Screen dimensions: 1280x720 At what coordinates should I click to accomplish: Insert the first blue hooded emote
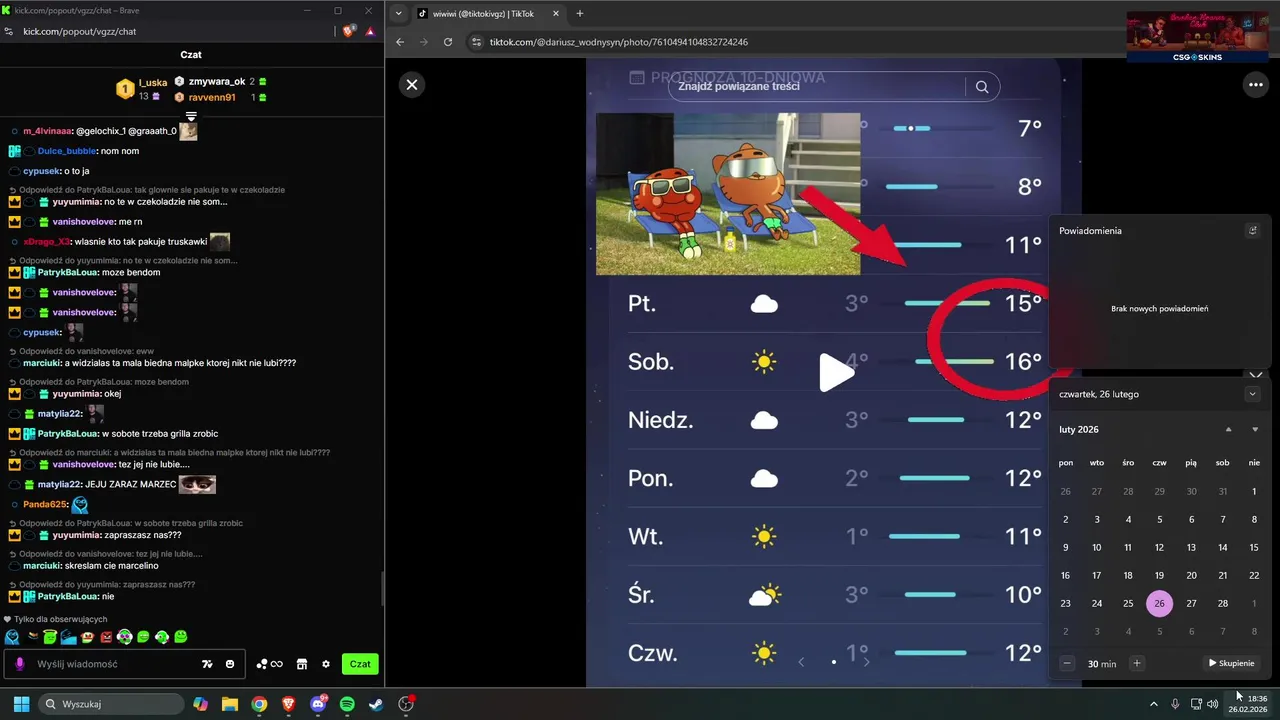click(12, 637)
